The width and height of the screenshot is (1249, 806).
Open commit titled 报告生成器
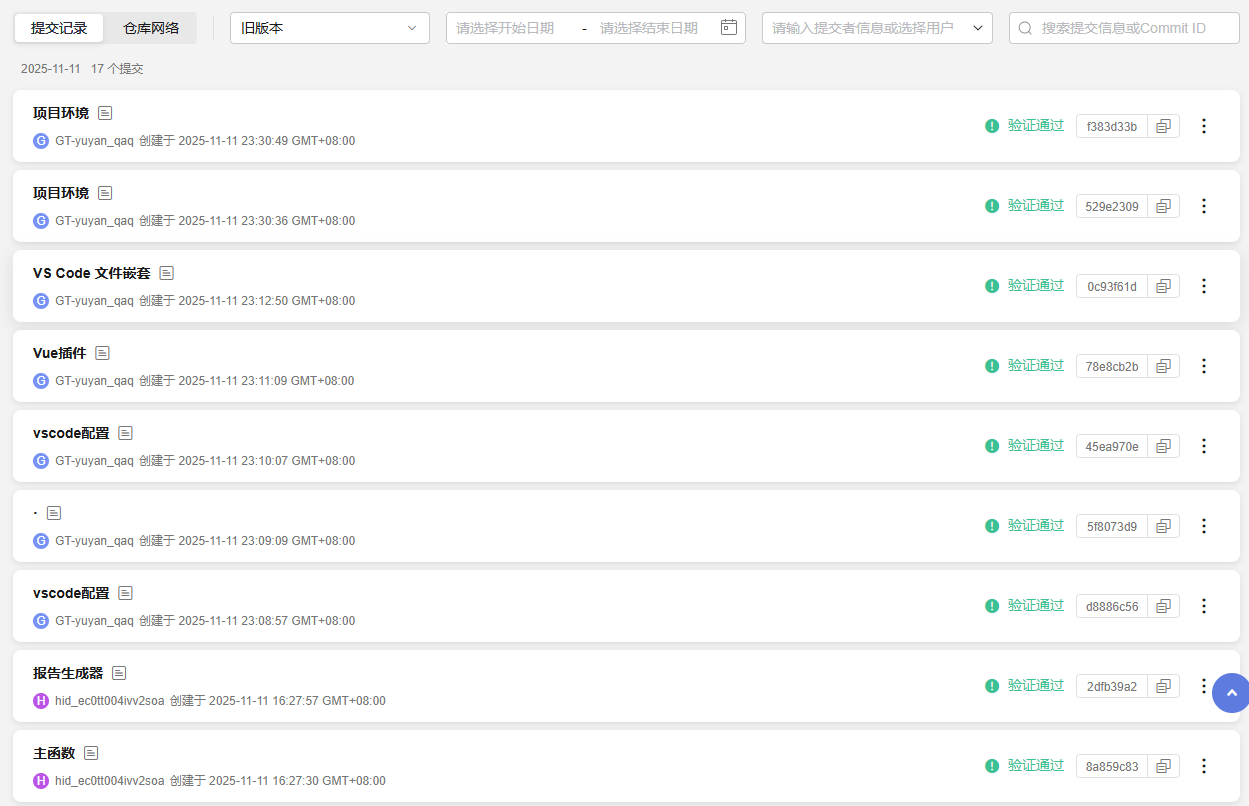coord(68,673)
